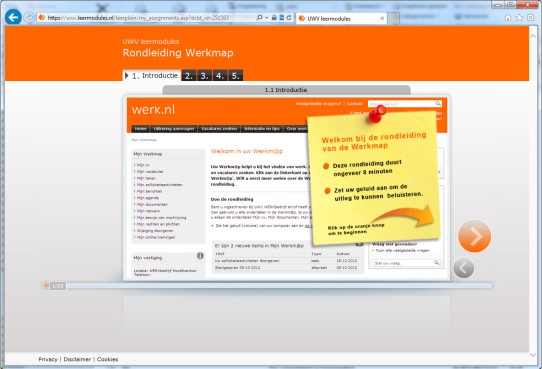Click the browser Forward arrow button
The width and height of the screenshot is (542, 369).
[29, 17]
